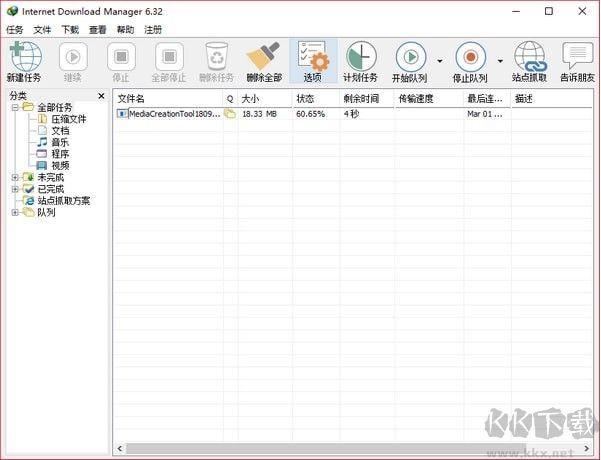601x460 pixels.
Task: Collapse the 全部任务 tree node
Action: [x=15, y=107]
